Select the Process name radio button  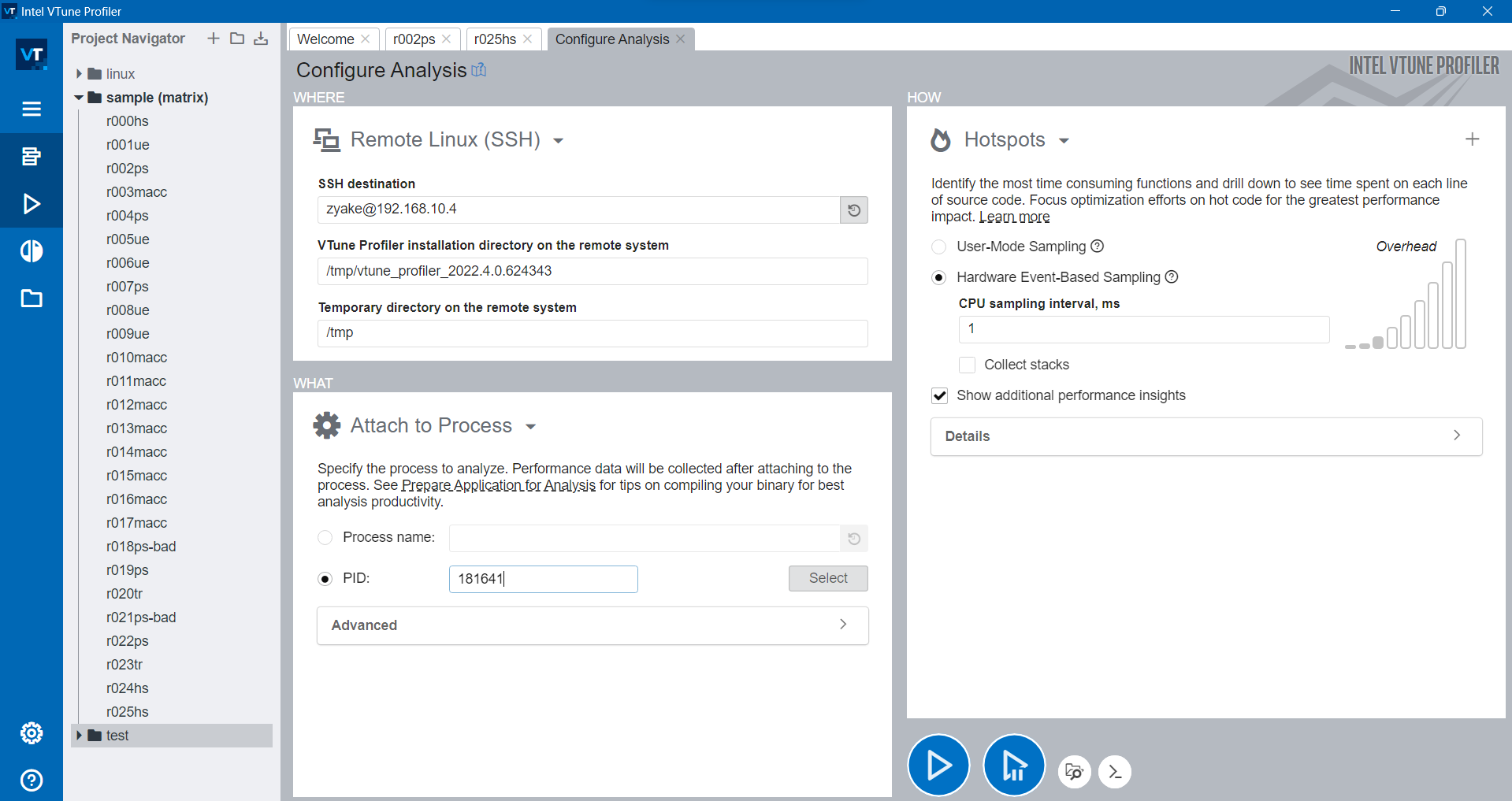click(325, 538)
